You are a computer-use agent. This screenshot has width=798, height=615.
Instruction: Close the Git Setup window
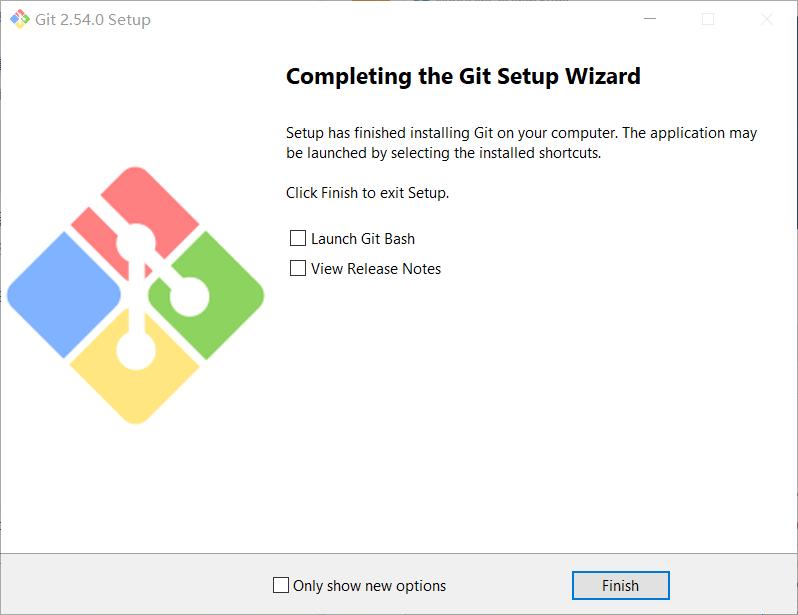[766, 19]
